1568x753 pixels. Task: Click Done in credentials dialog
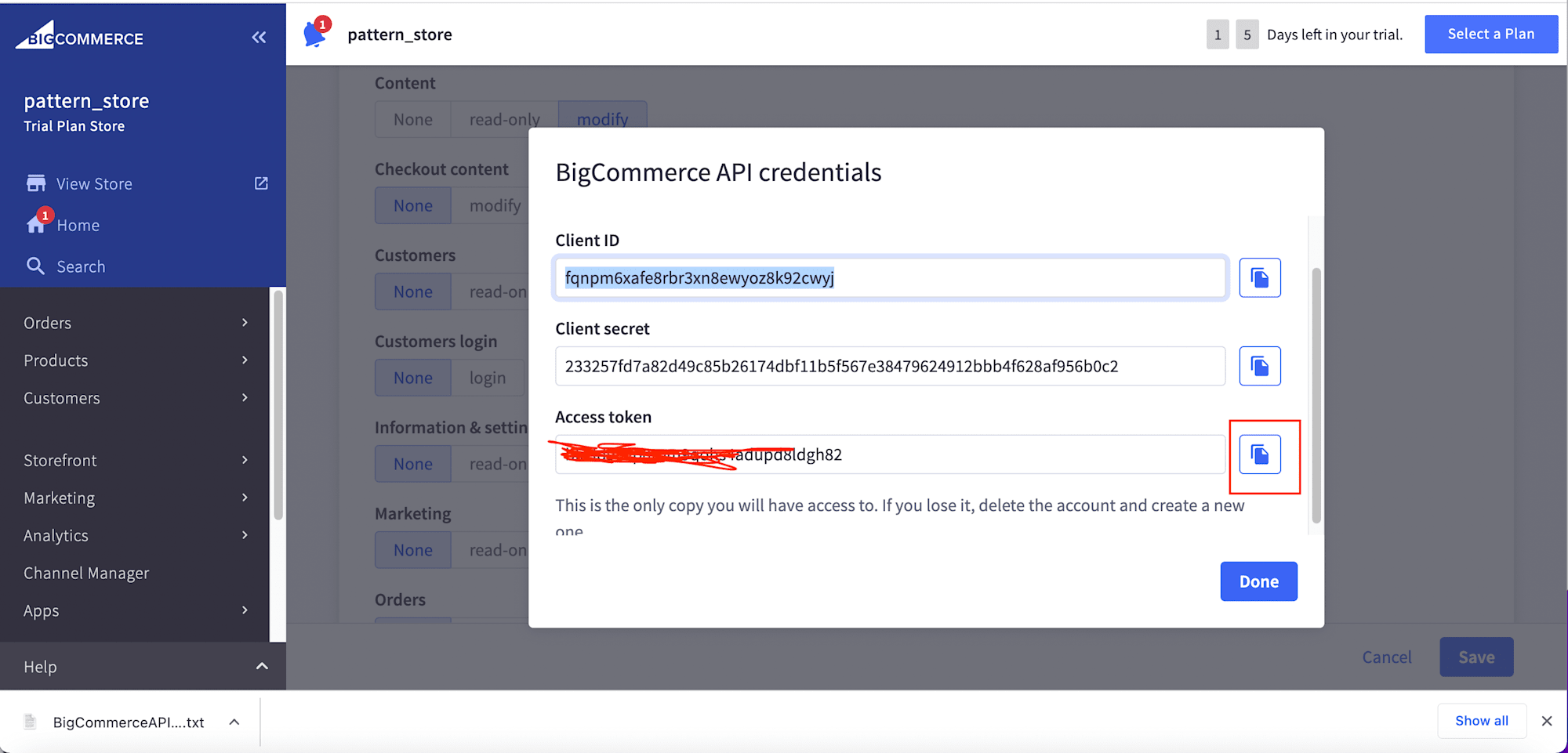(1258, 581)
